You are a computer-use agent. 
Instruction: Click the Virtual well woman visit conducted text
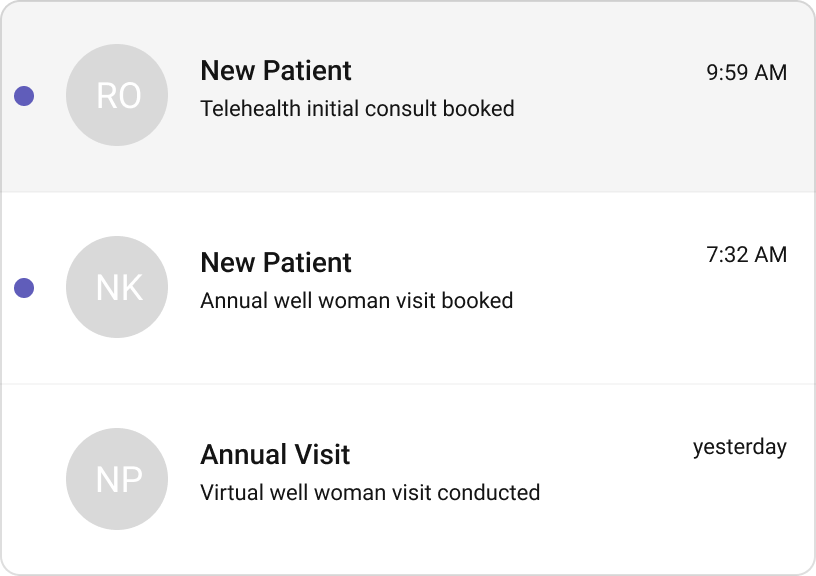point(369,492)
